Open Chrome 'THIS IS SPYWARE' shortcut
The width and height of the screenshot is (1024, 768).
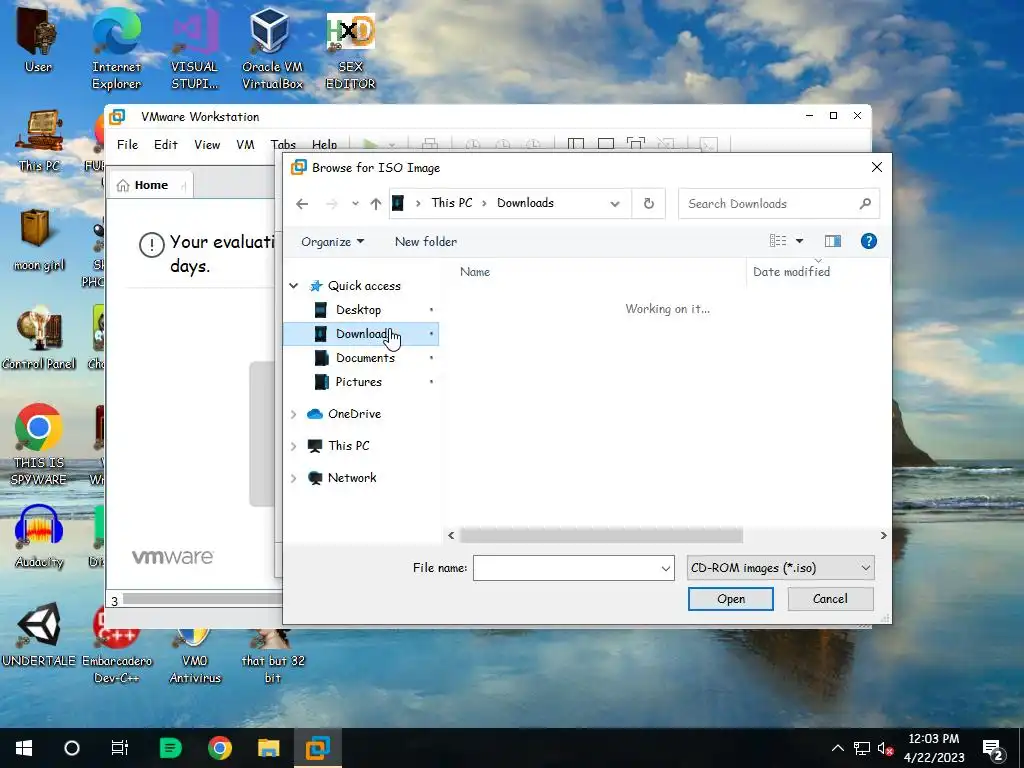pyautogui.click(x=39, y=444)
